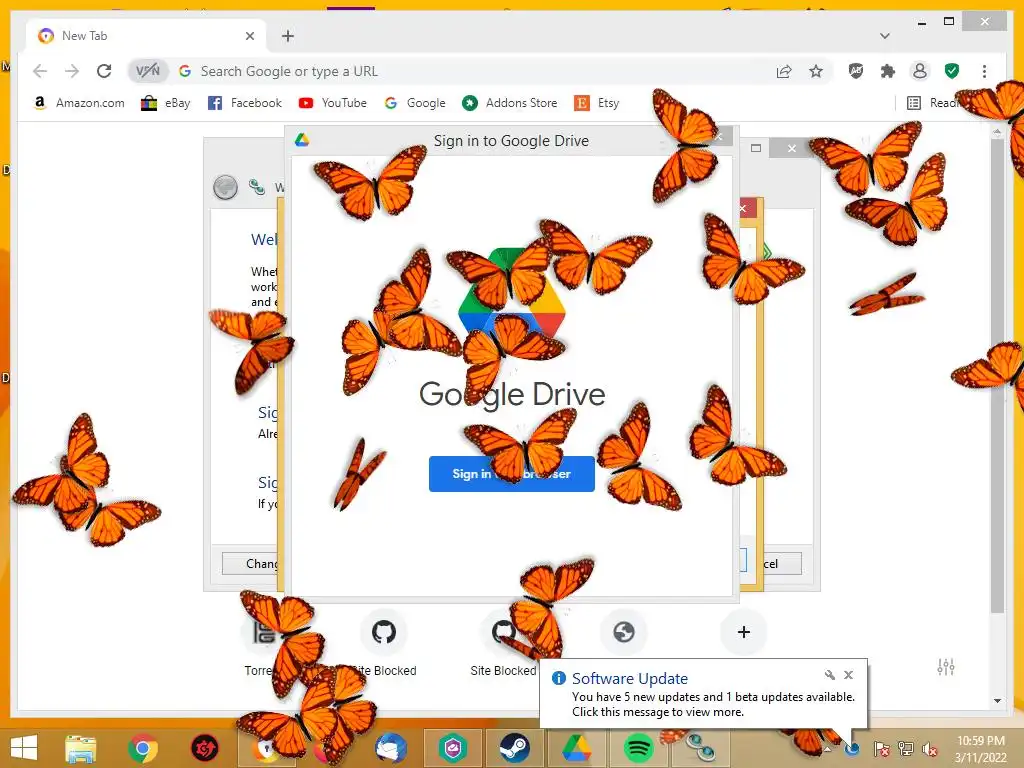The image size is (1024, 768).
Task: Reload the page with refresh icon
Action: point(104,71)
